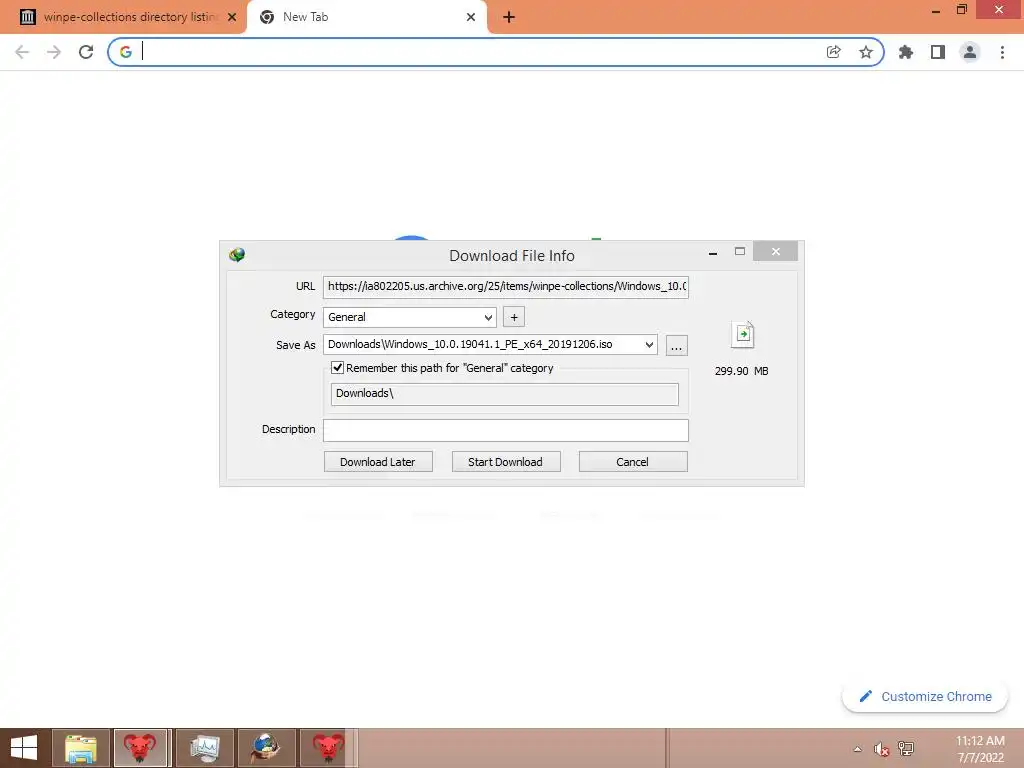Close the New Tab tab
The image size is (1024, 768).
coord(471,18)
